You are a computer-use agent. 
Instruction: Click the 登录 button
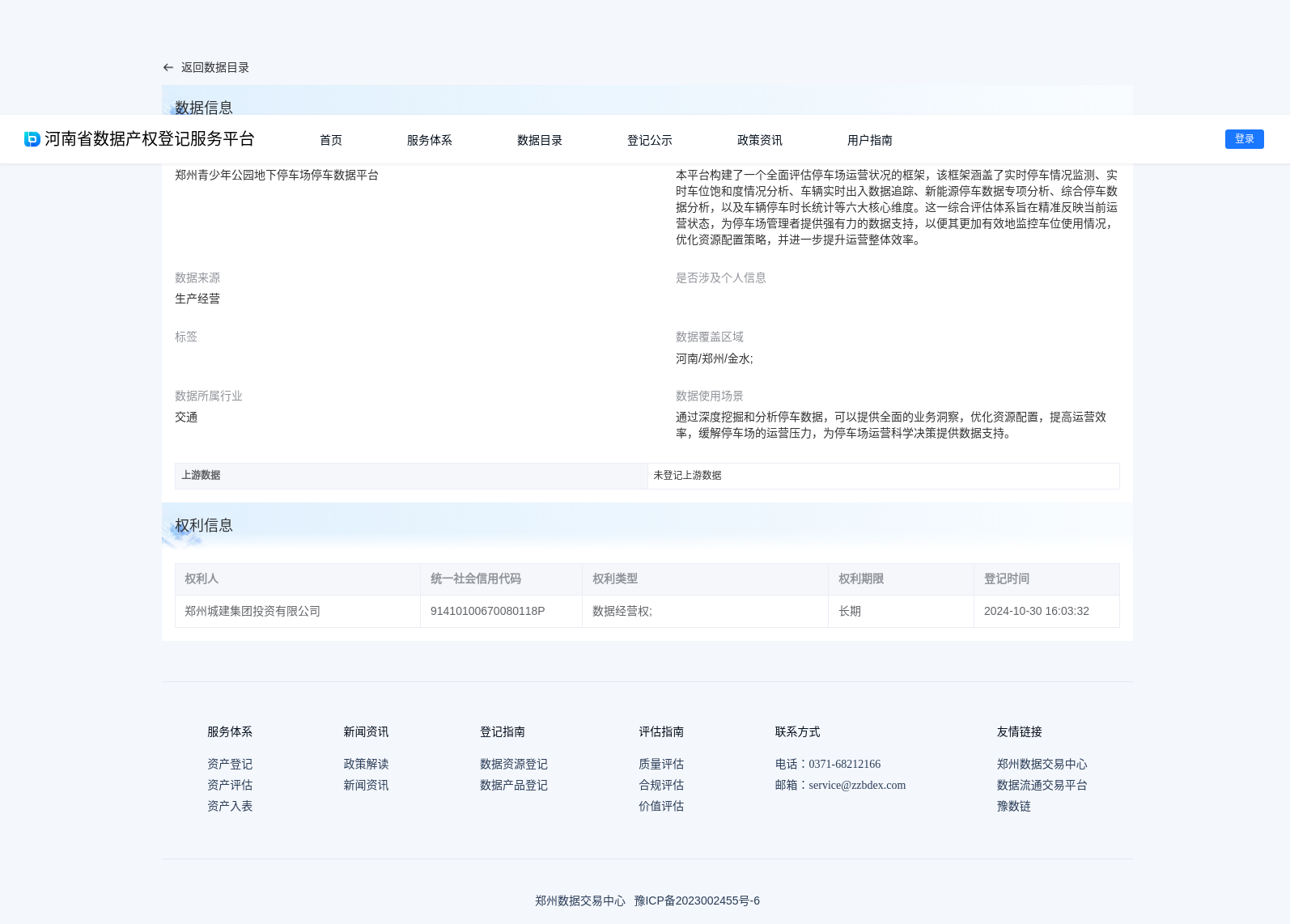pos(1245,139)
